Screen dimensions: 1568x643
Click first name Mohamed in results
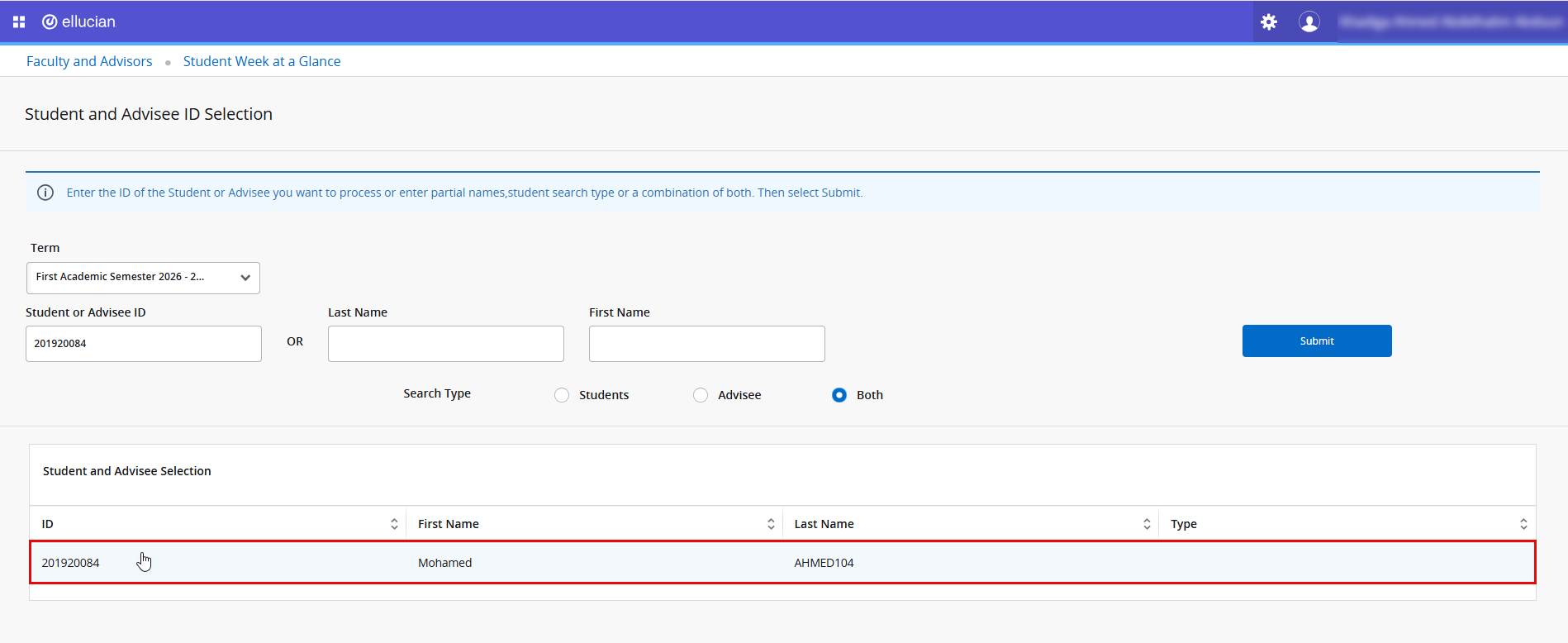pyautogui.click(x=445, y=563)
